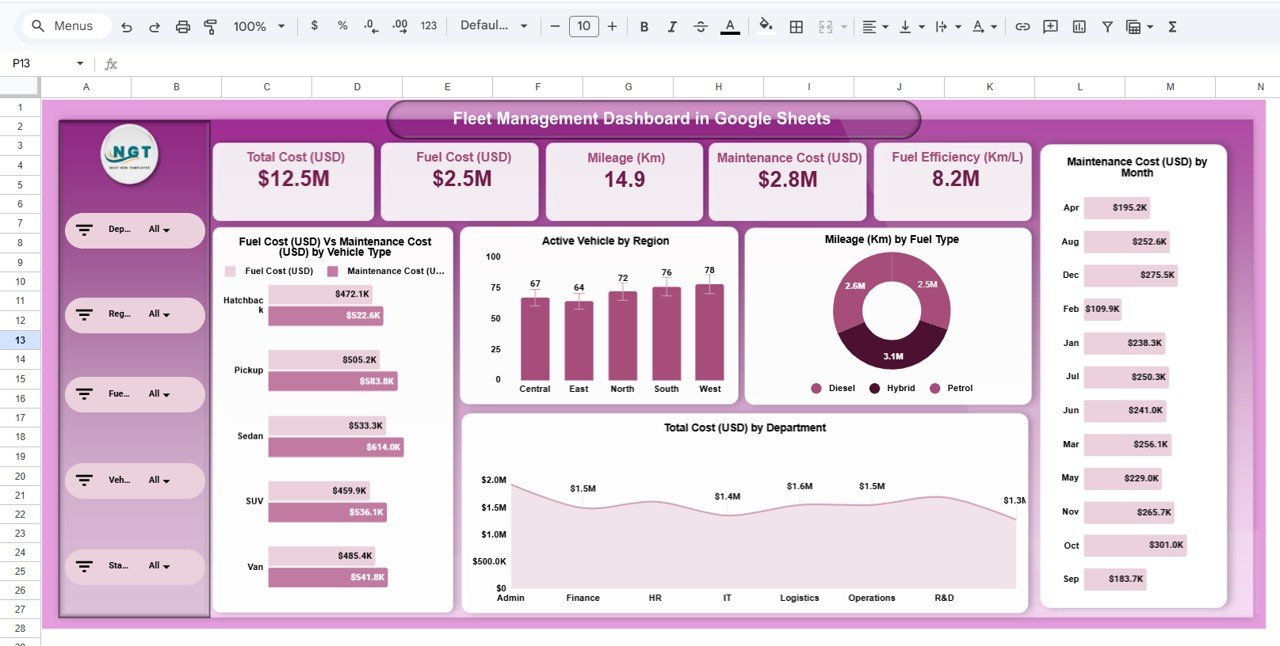This screenshot has width=1280, height=646.
Task: Insert a chart from the toolbar
Action: pos(1079,26)
